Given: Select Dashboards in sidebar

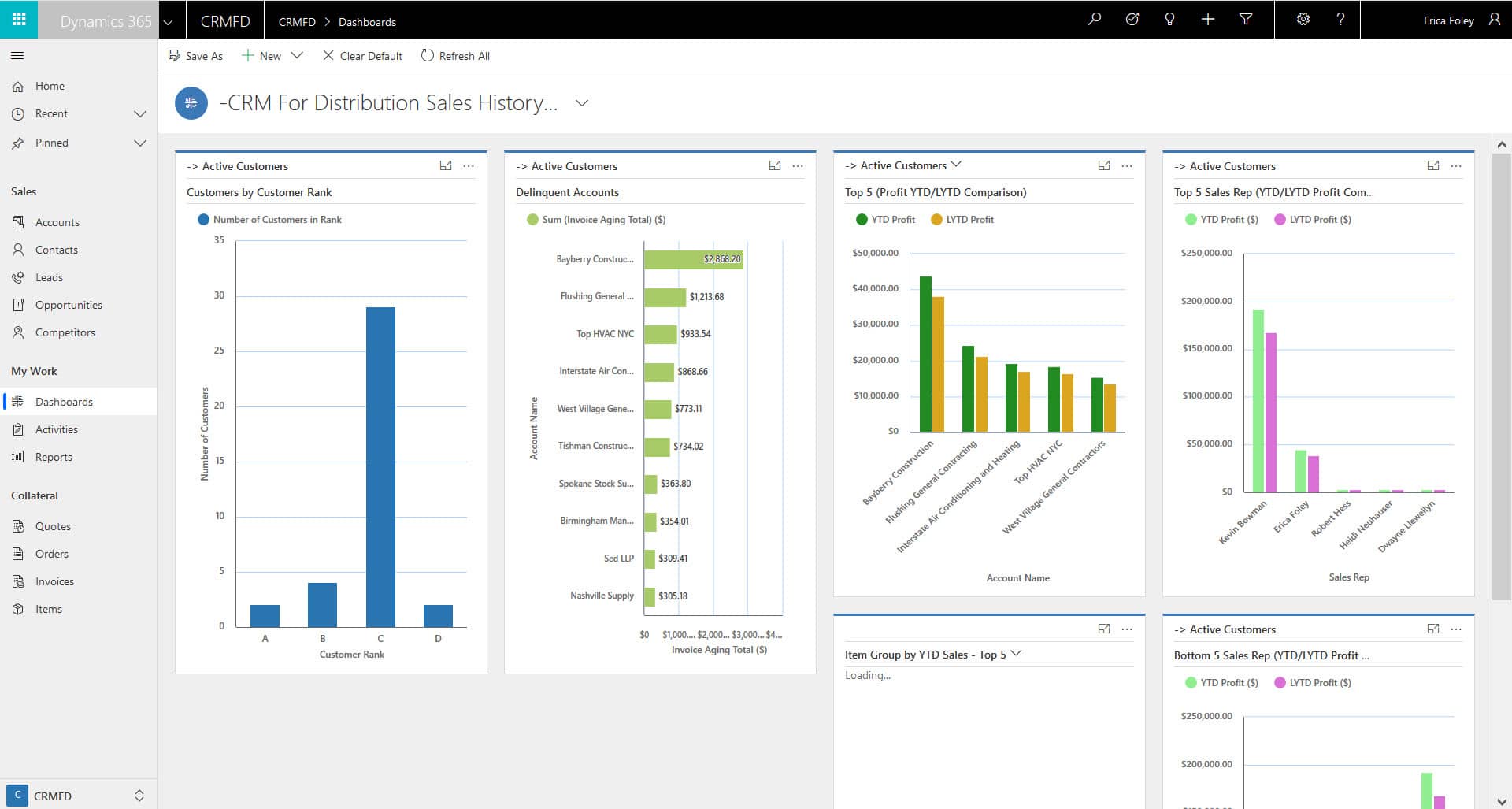Looking at the screenshot, I should 79,402.
